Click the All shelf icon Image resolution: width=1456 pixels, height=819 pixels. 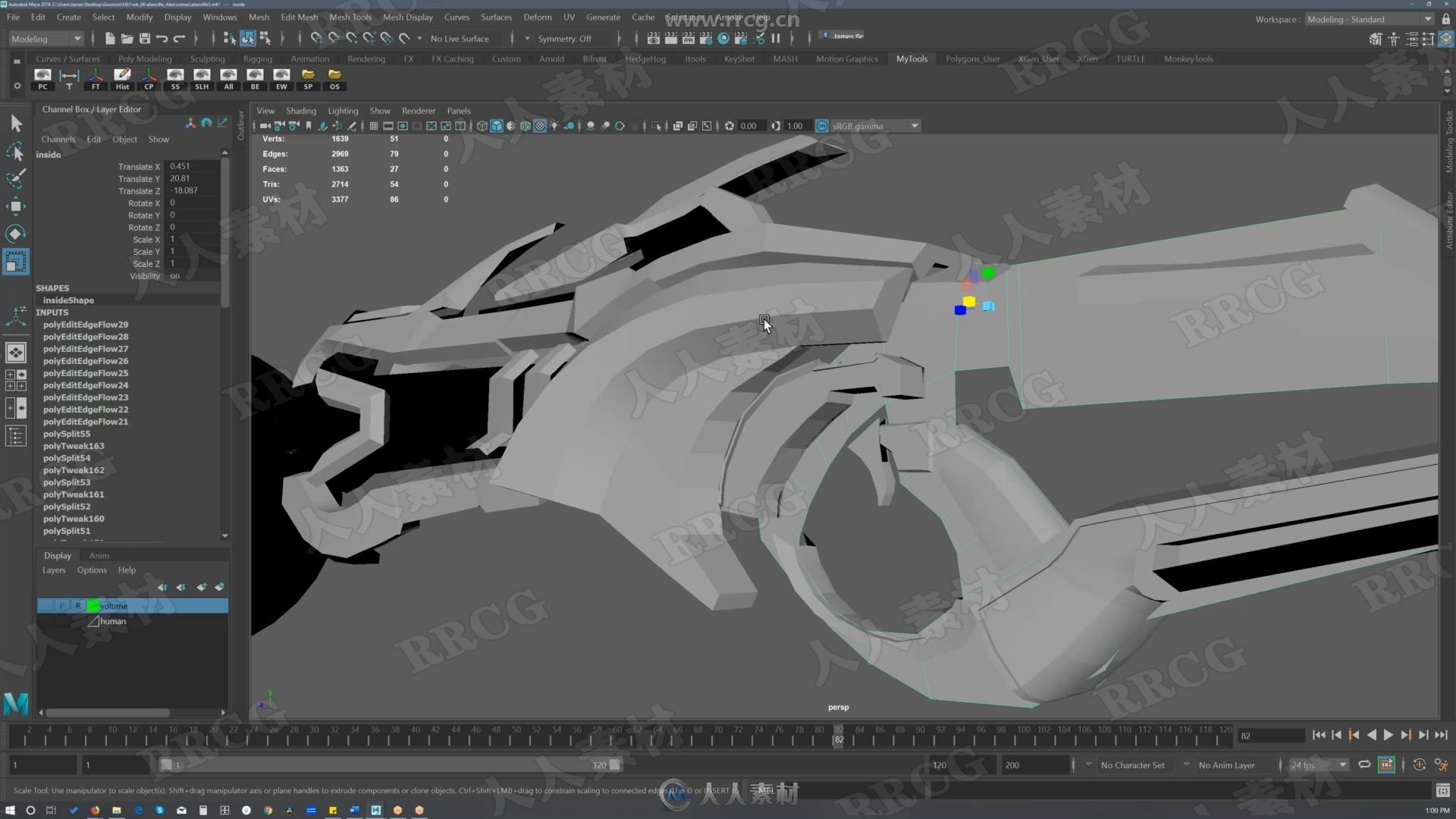(228, 78)
